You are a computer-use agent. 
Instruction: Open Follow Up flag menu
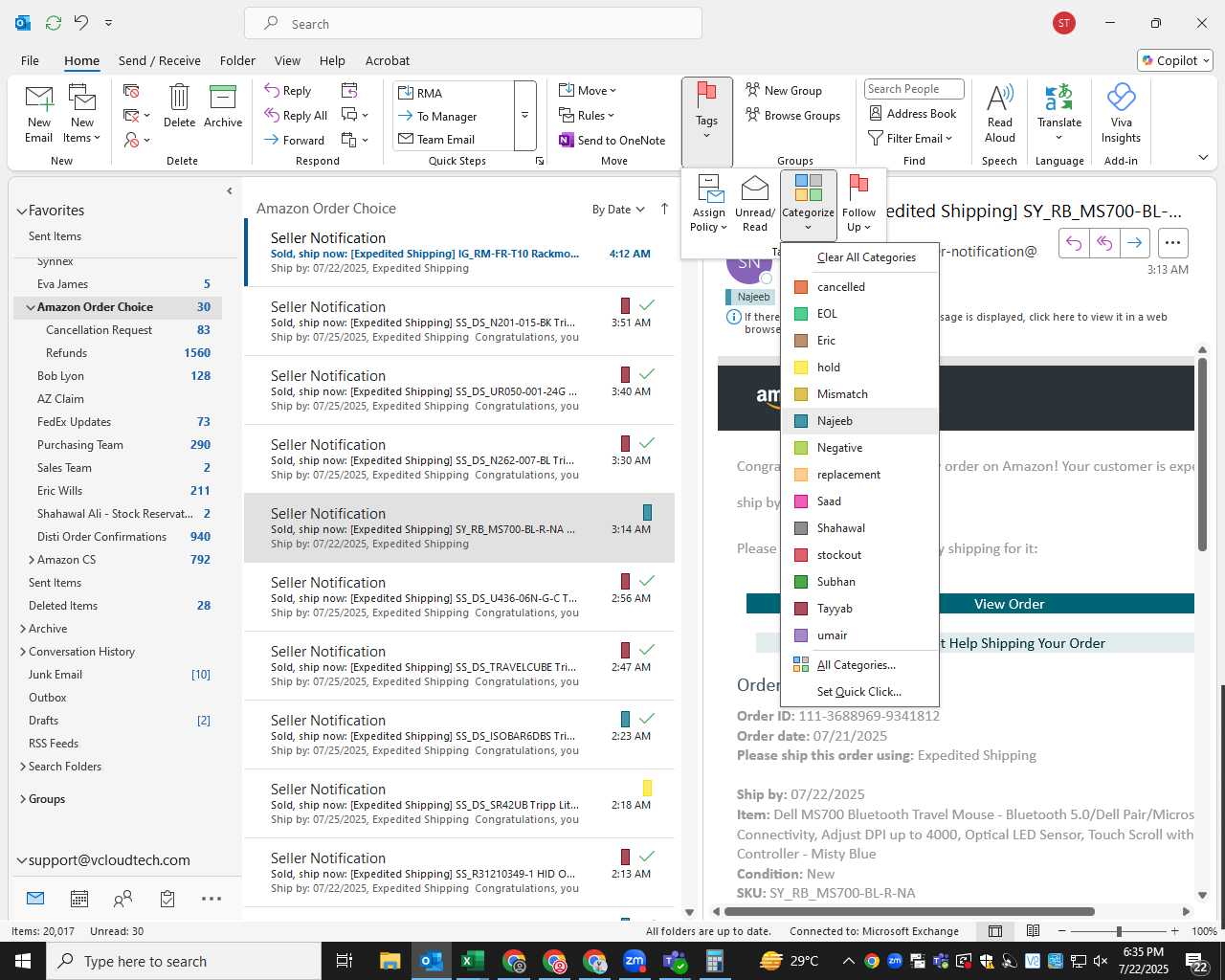tap(858, 204)
